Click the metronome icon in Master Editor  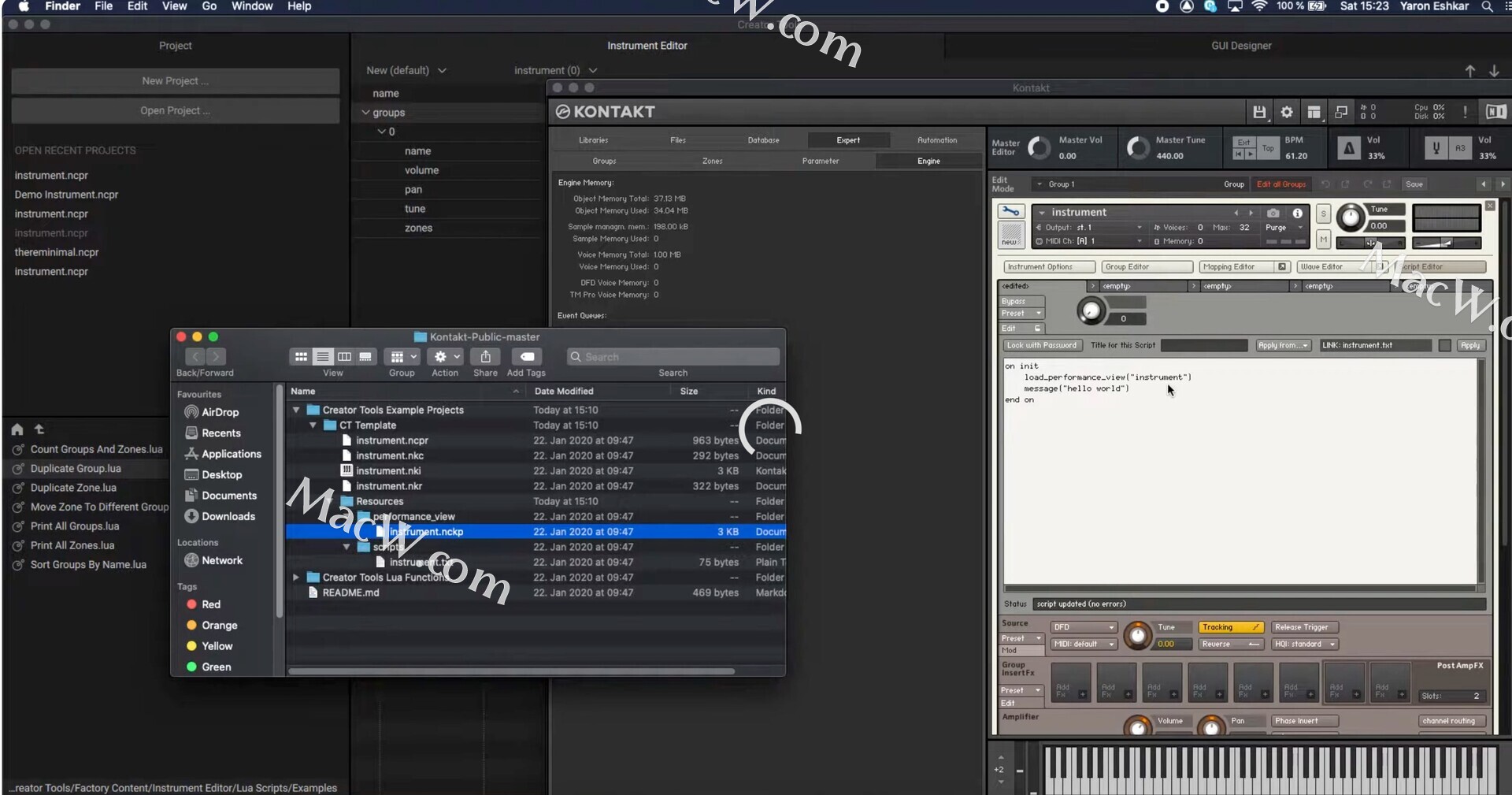coord(1349,148)
